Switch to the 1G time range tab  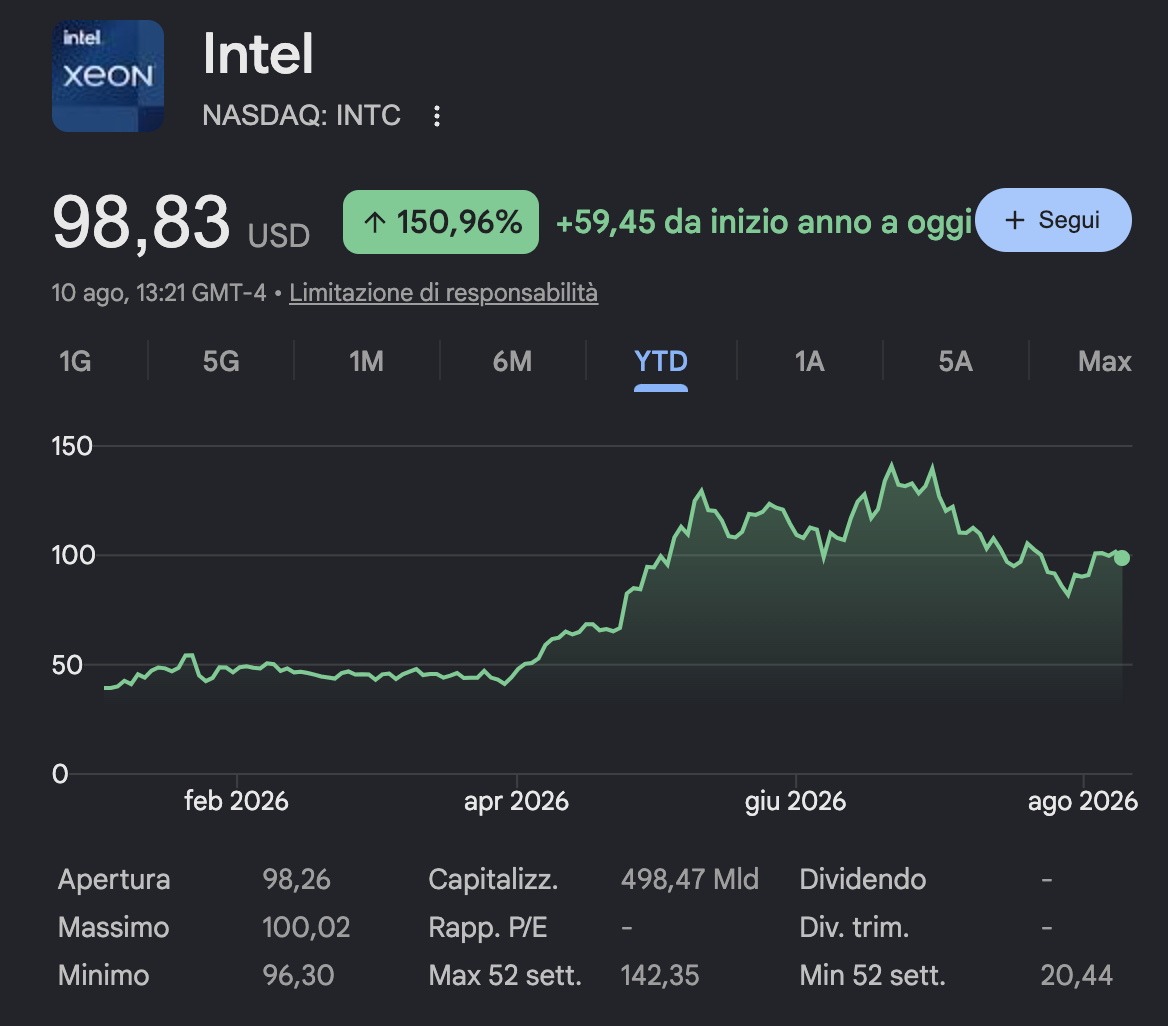(74, 361)
